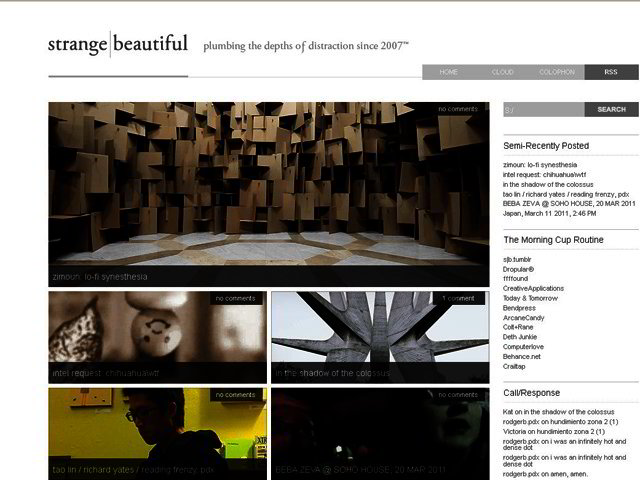This screenshot has width=640, height=480.
Task: Click the strange beautiful site logo
Action: 118,44
